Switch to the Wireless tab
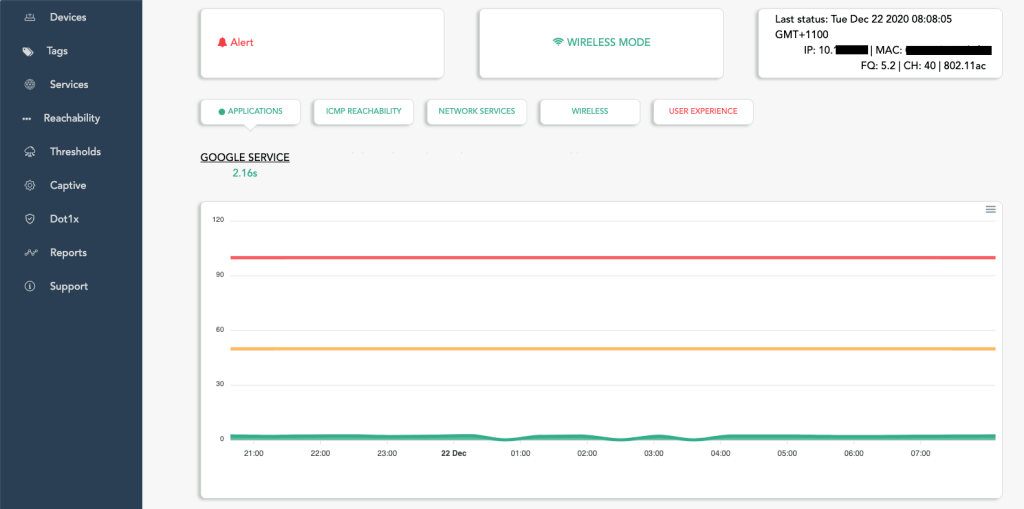 click(x=589, y=111)
